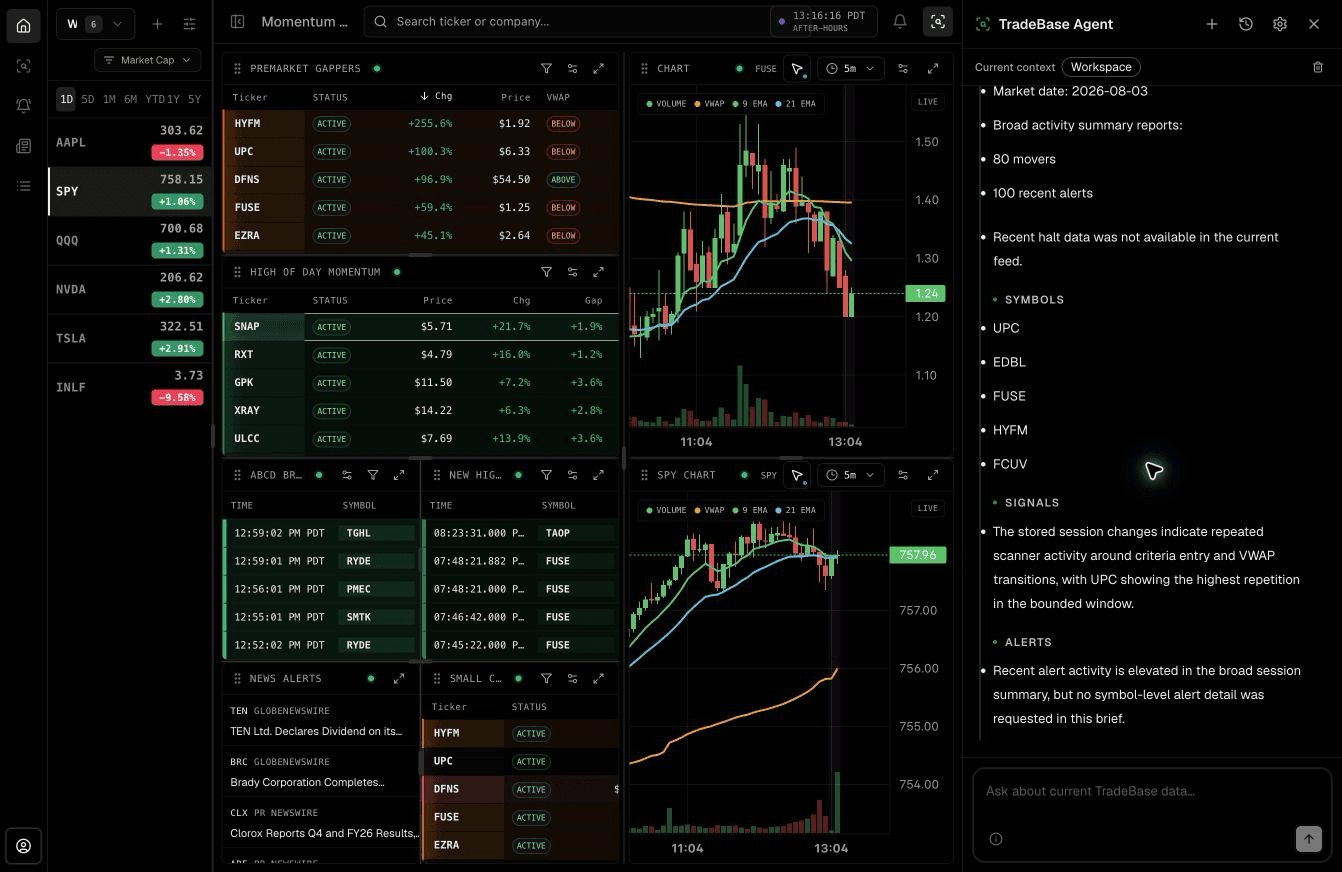Select the 1M range tab

109,99
